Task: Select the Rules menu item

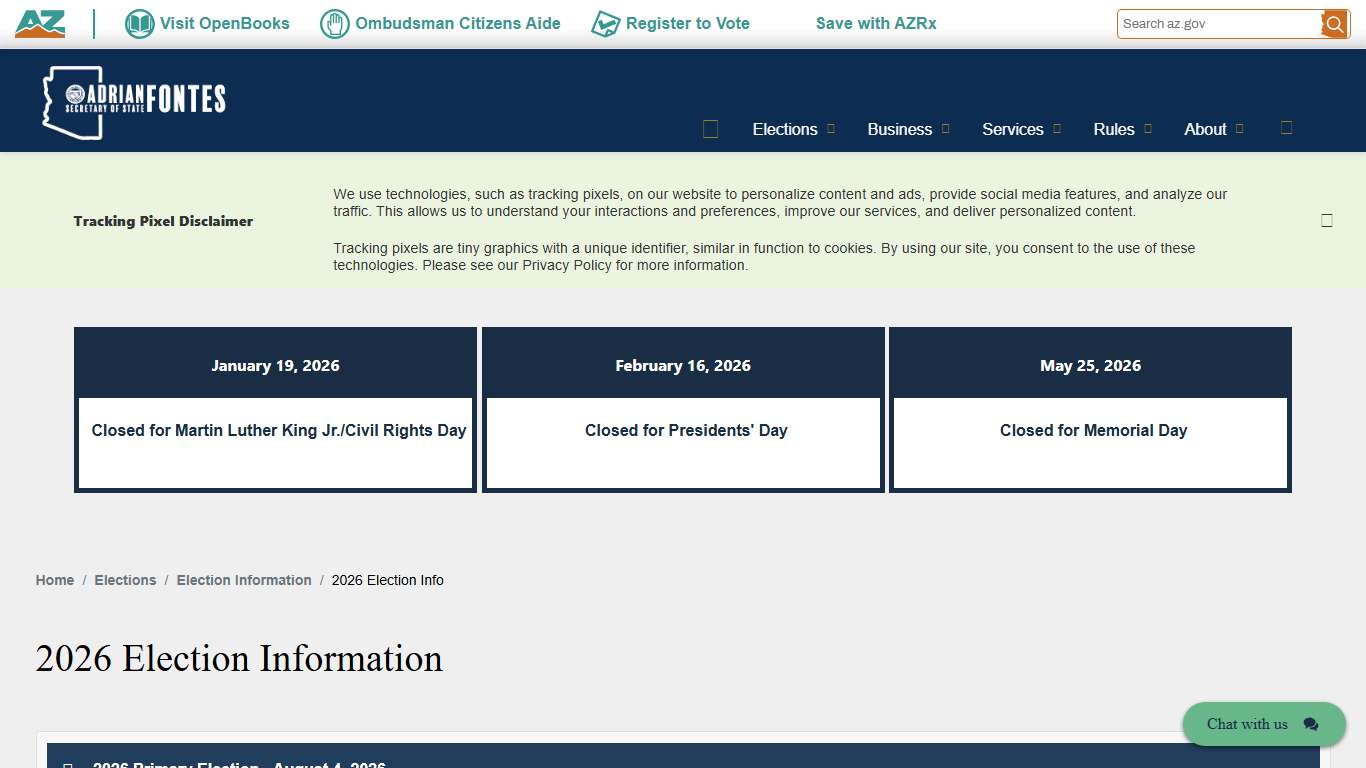Action: pos(1113,129)
